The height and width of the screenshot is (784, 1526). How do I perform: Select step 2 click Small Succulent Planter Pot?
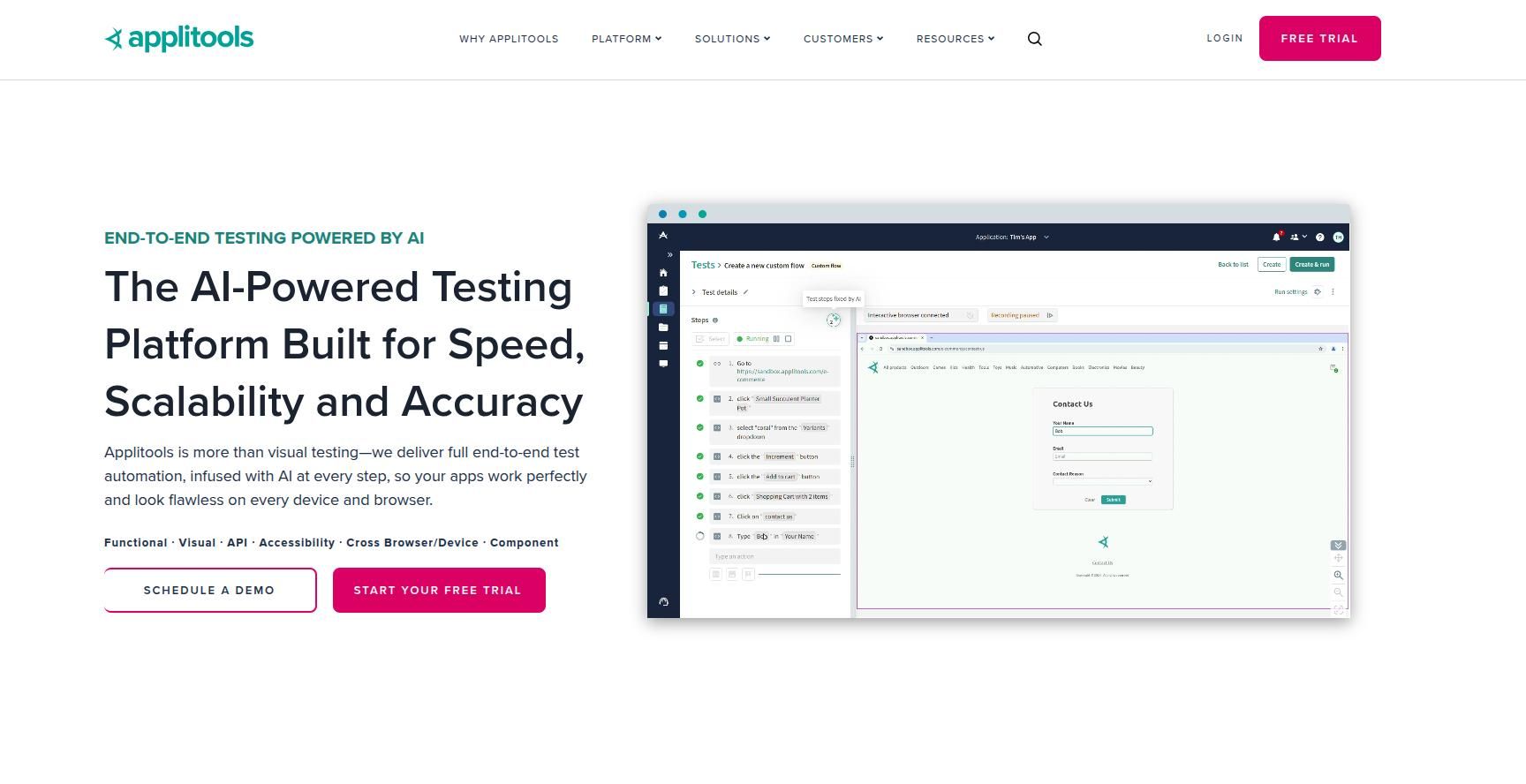774,403
